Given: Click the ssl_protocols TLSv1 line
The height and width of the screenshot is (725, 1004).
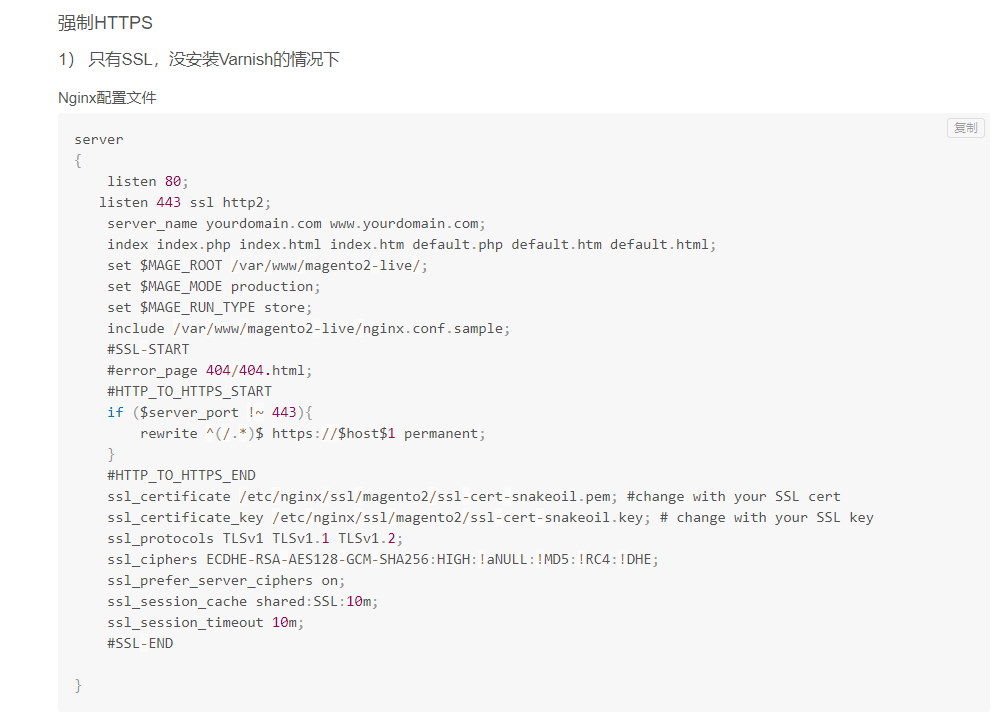Looking at the screenshot, I should coord(255,538).
